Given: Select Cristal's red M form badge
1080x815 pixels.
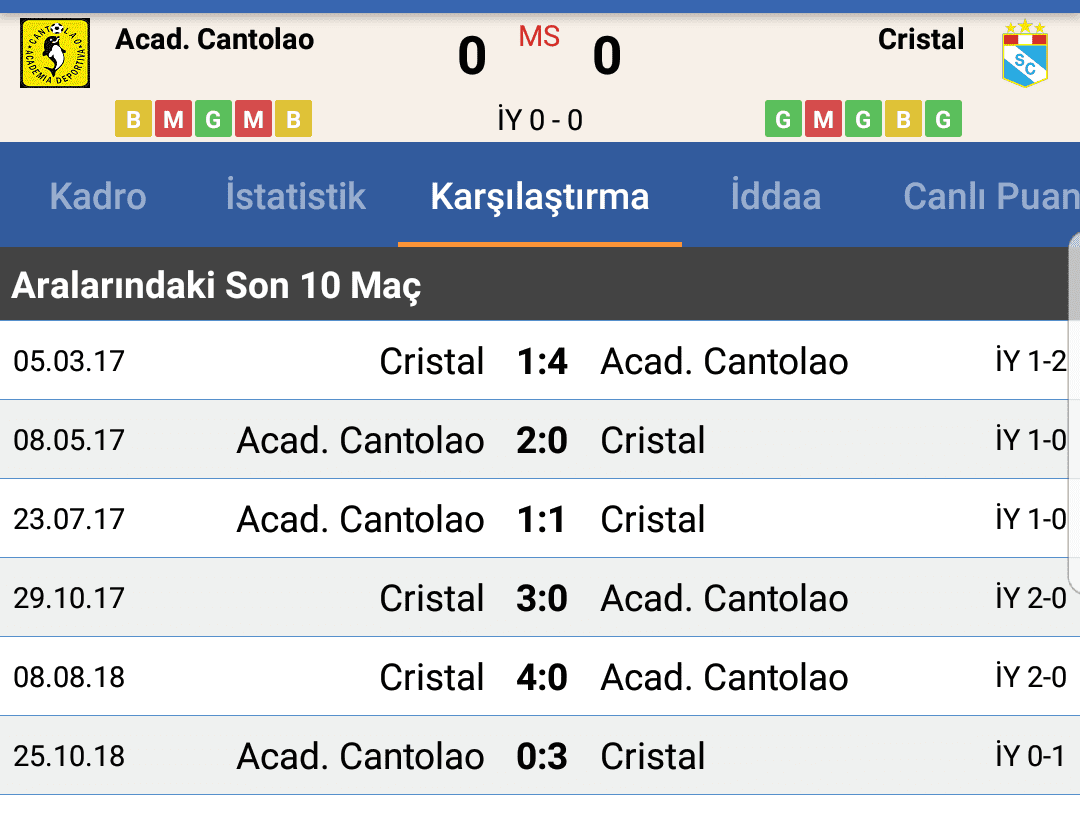Looking at the screenshot, I should tap(824, 118).
